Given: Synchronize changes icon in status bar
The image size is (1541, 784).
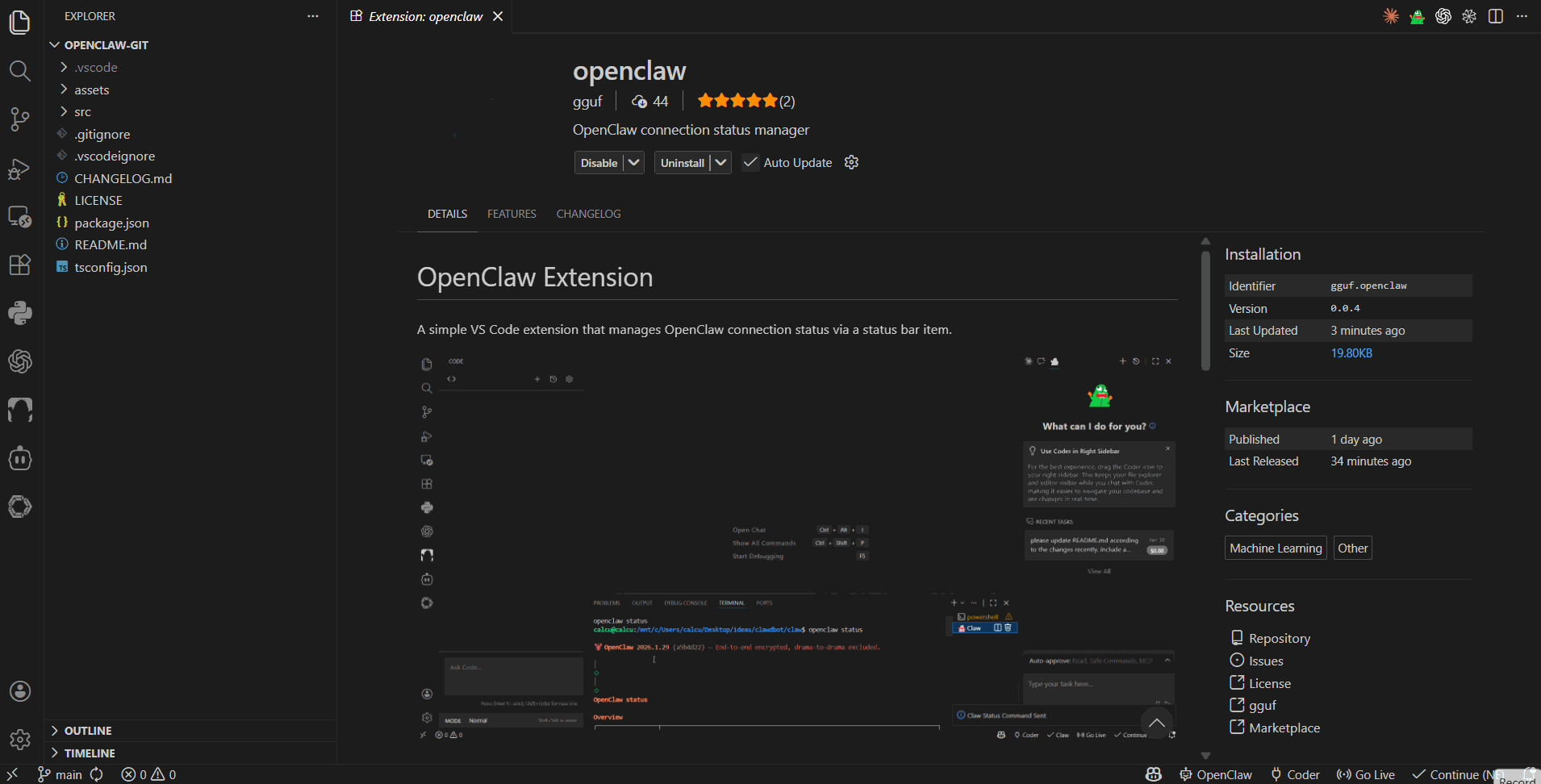Looking at the screenshot, I should point(97,774).
